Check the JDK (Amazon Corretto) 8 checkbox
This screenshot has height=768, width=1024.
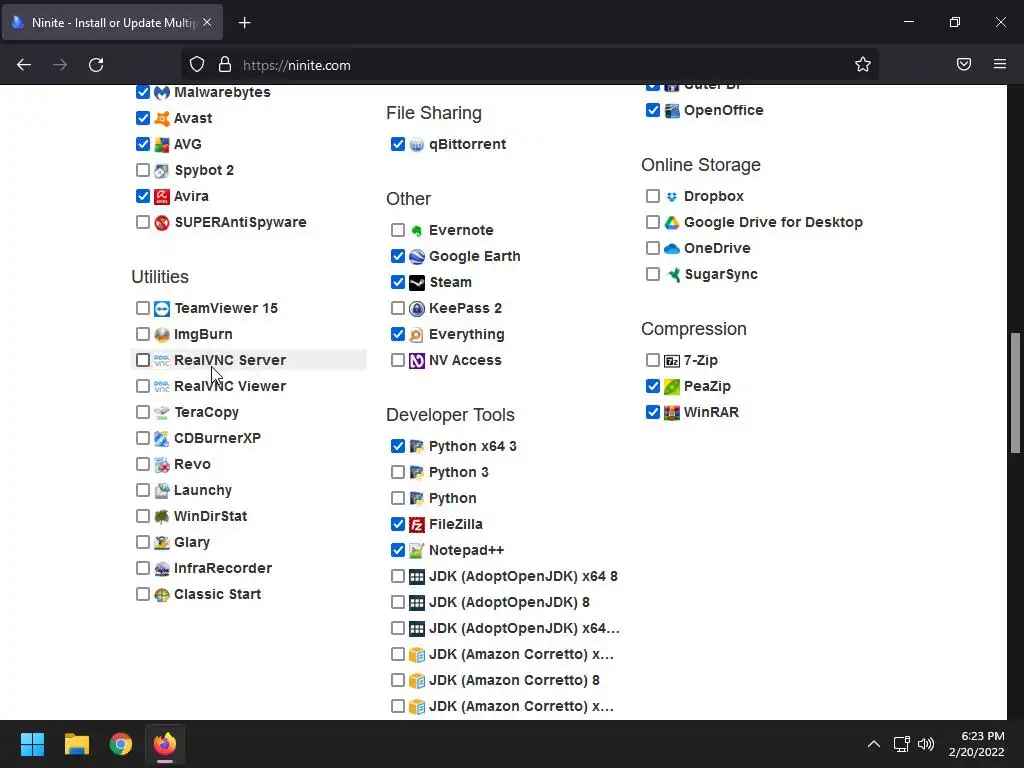pos(398,680)
